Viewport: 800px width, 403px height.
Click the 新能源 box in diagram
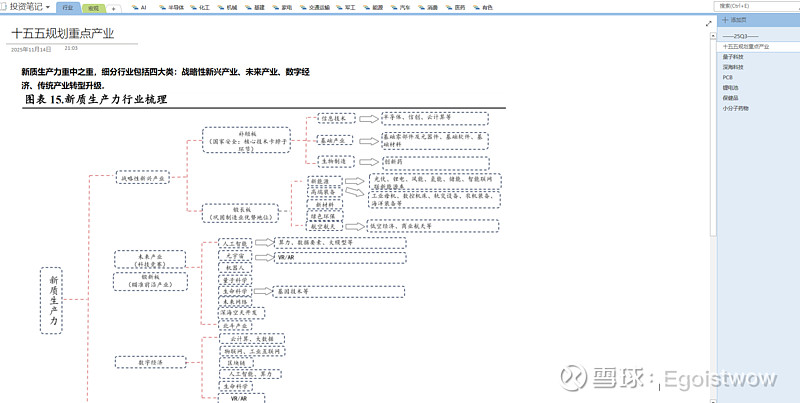pyautogui.click(x=324, y=181)
